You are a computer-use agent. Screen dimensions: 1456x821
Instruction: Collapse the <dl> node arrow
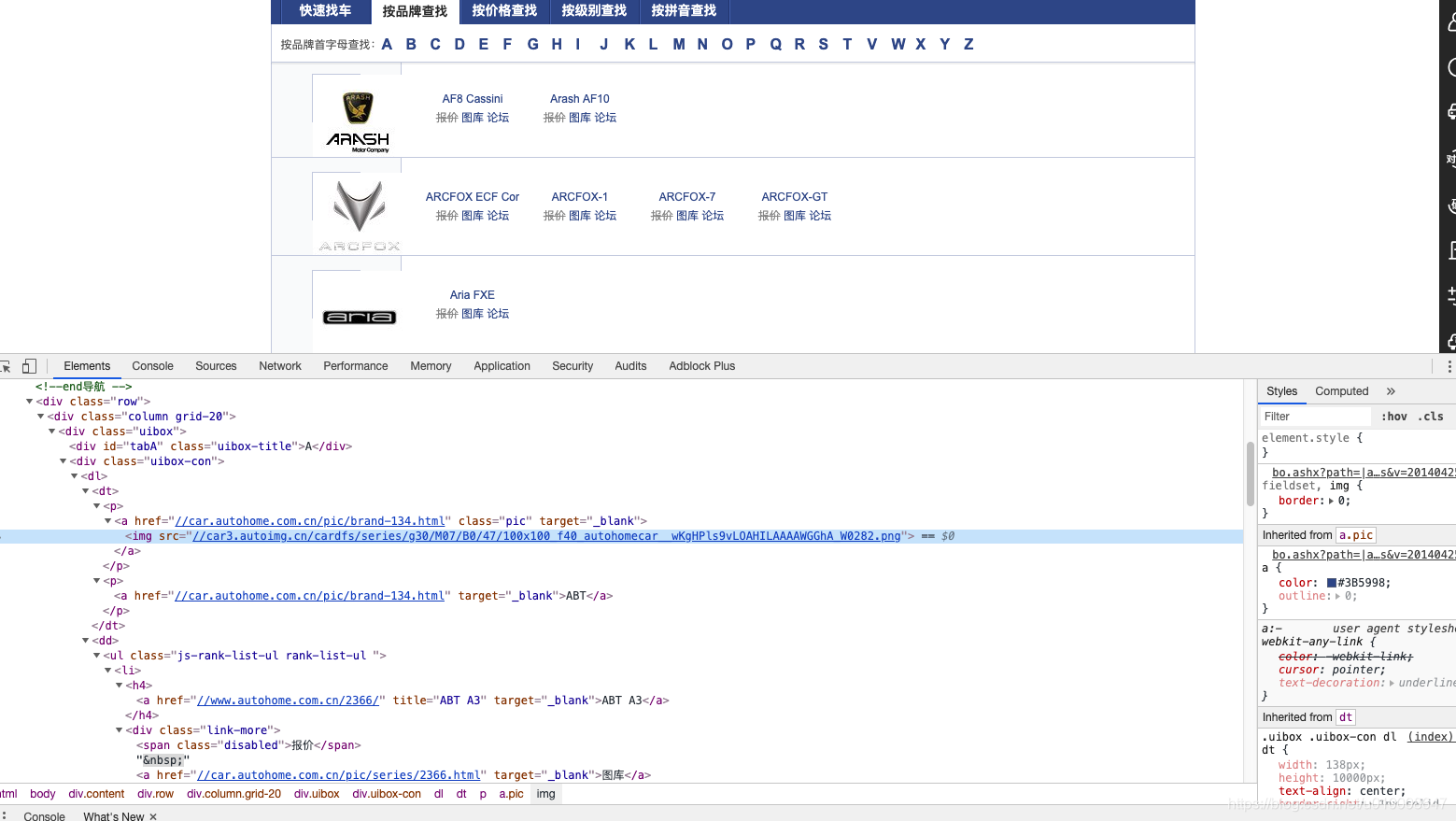[74, 476]
